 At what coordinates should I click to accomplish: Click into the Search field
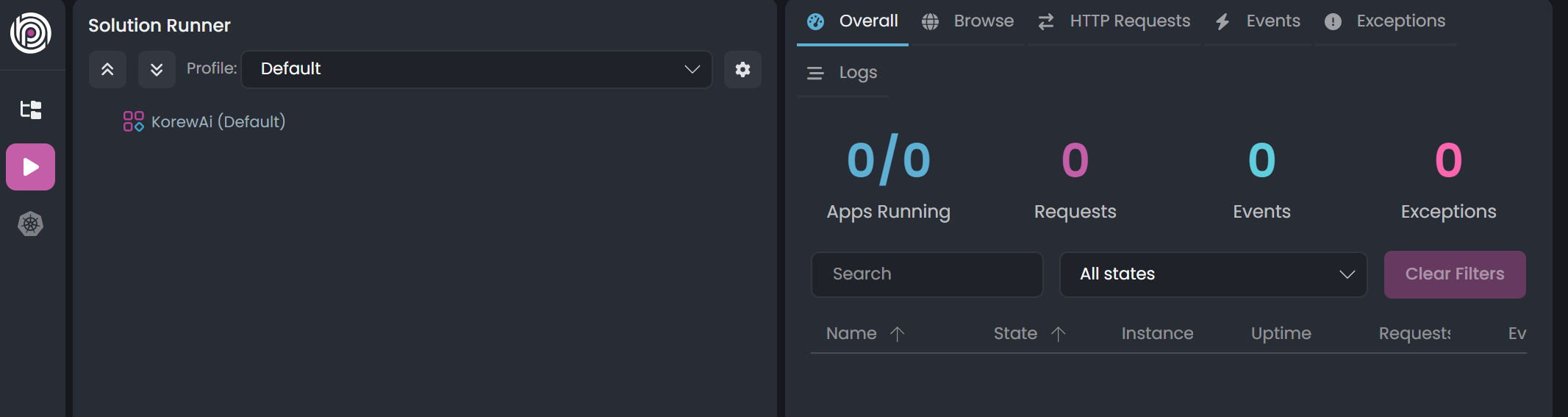click(926, 274)
